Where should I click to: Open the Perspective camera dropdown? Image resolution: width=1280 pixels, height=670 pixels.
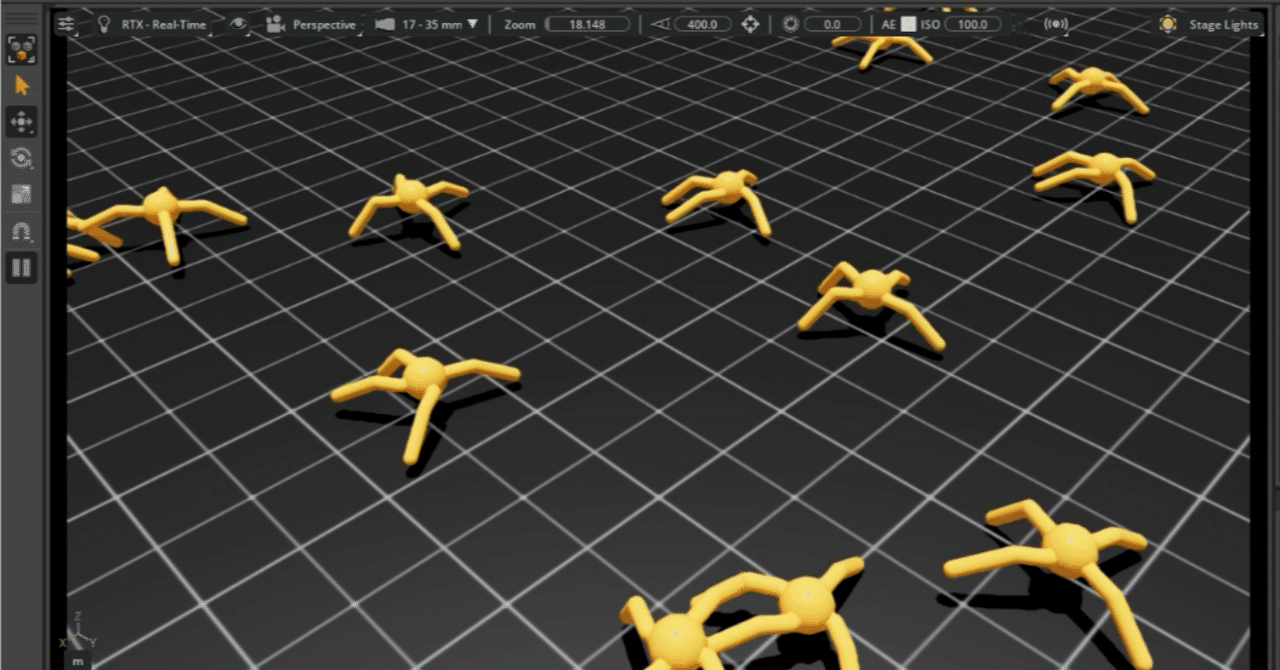324,24
